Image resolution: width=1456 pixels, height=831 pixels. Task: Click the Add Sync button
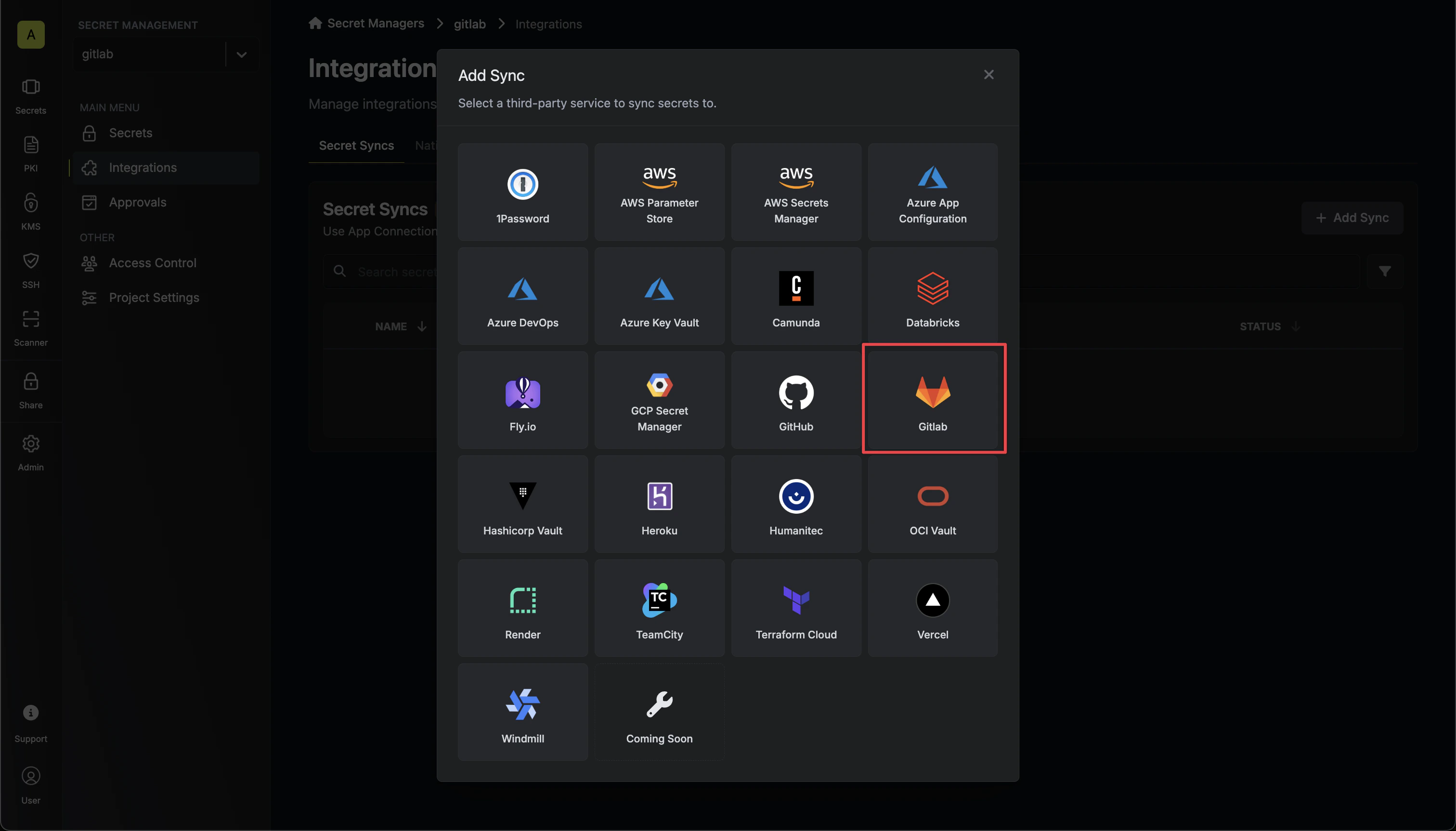coord(1352,218)
